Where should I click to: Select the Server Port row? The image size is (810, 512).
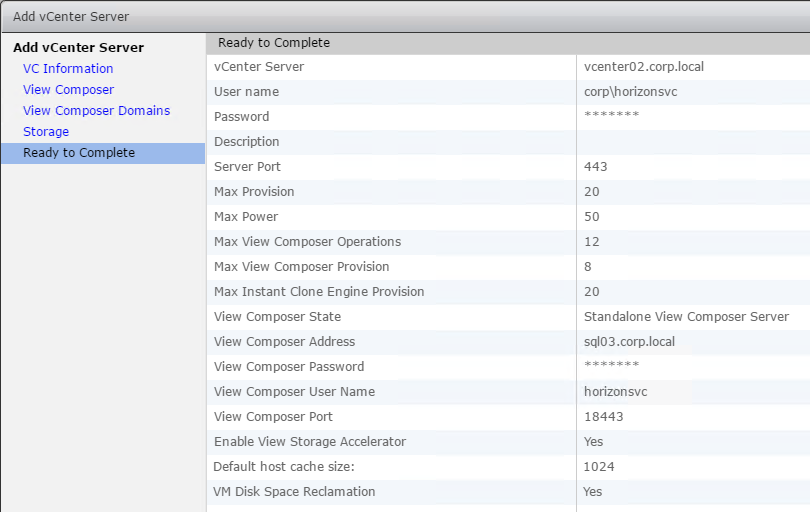[x=508, y=166]
